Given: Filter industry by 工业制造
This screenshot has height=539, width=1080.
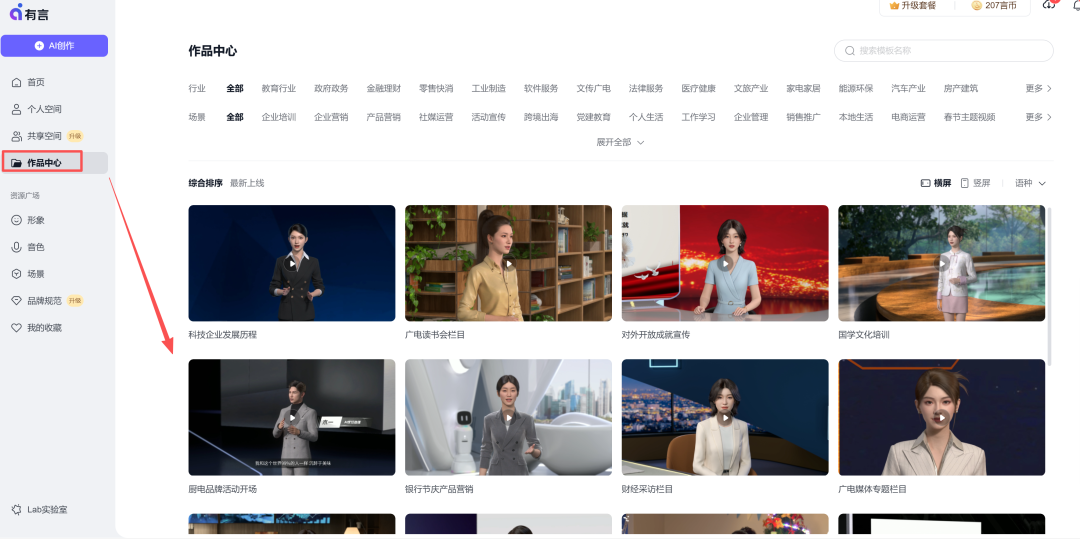Looking at the screenshot, I should [x=488, y=89].
